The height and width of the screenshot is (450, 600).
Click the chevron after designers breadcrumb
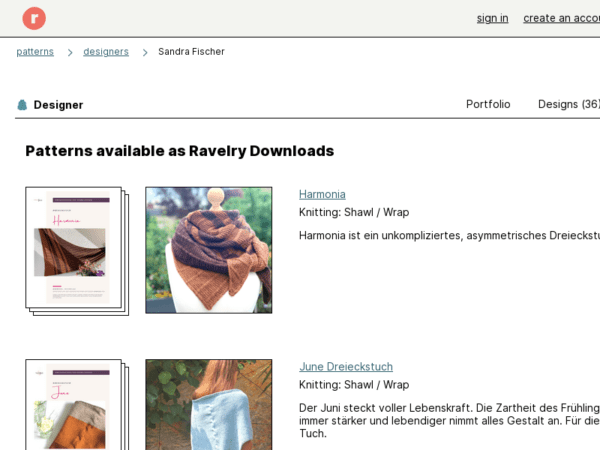tap(145, 52)
